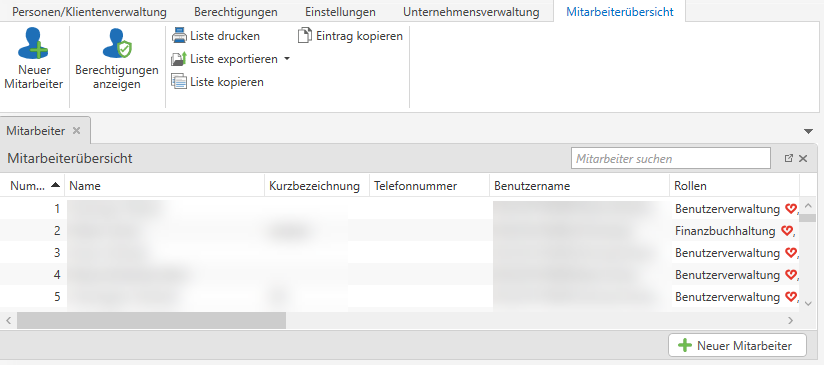Close the Mitarbeiterübersicht panel with X

[x=803, y=158]
